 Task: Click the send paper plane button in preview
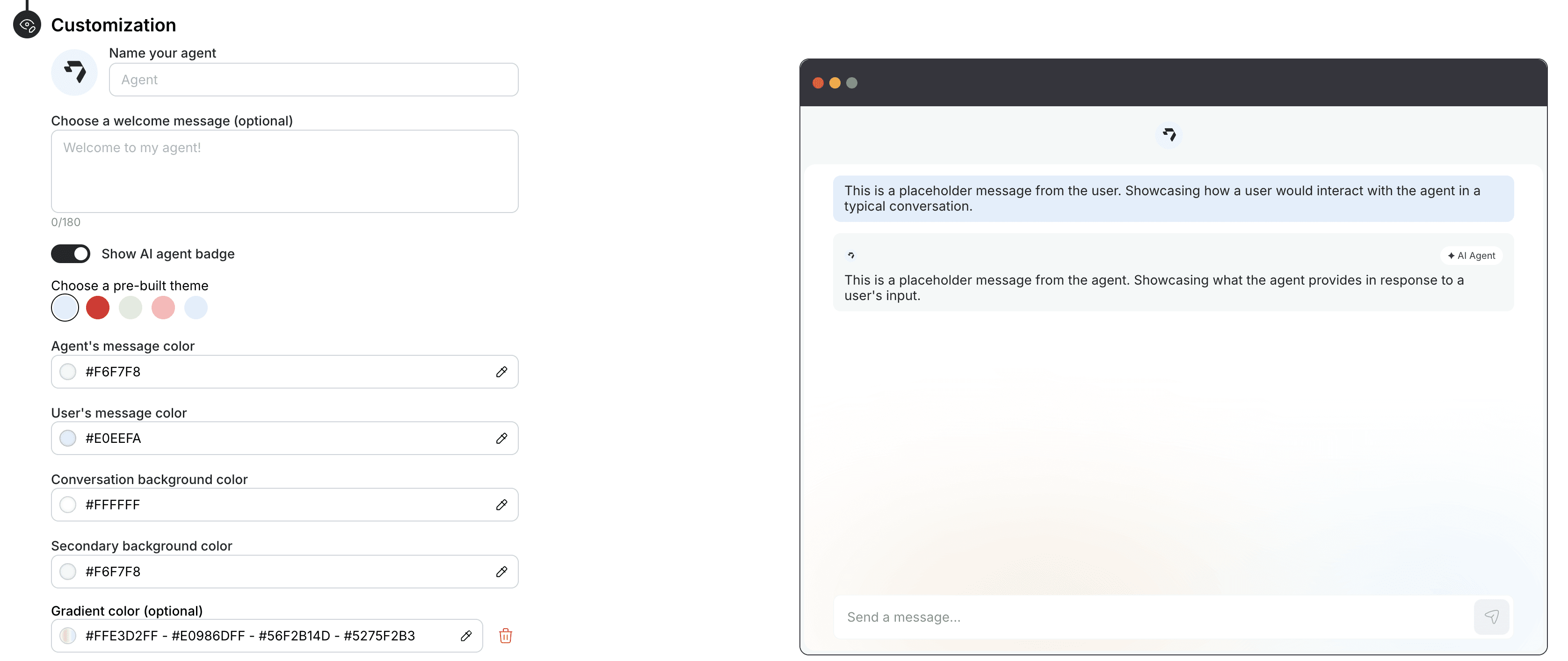pyautogui.click(x=1492, y=617)
